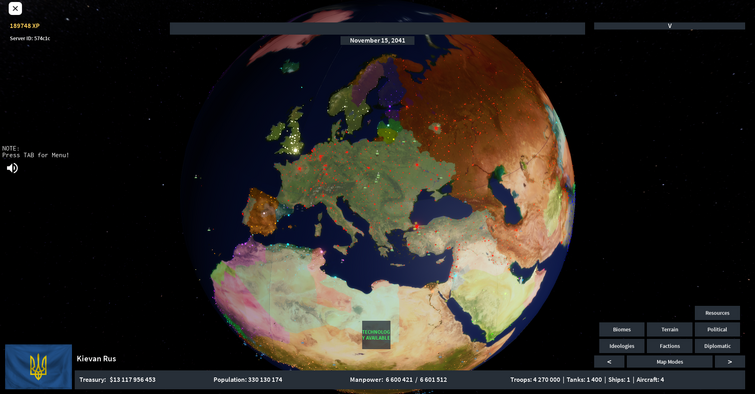Click the Kievan Rus trident flag
Screen dimensions: 755x394
[x=39, y=366]
